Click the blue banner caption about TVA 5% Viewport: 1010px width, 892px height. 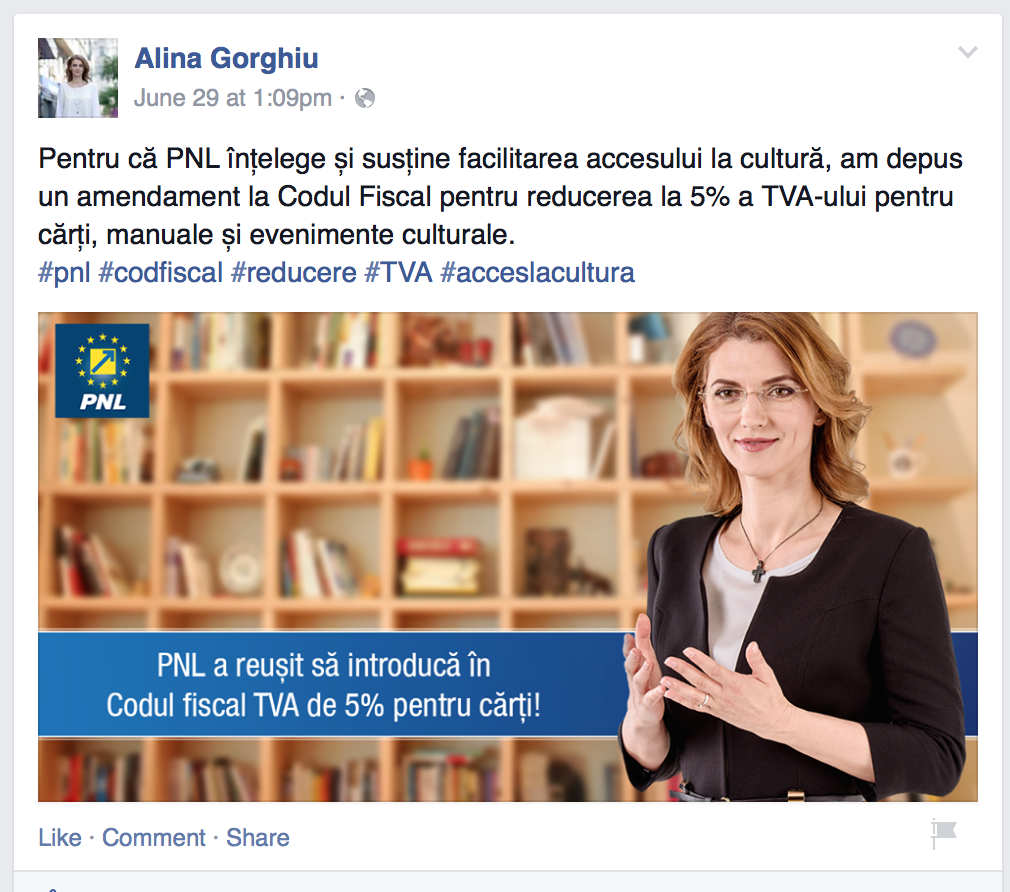323,685
